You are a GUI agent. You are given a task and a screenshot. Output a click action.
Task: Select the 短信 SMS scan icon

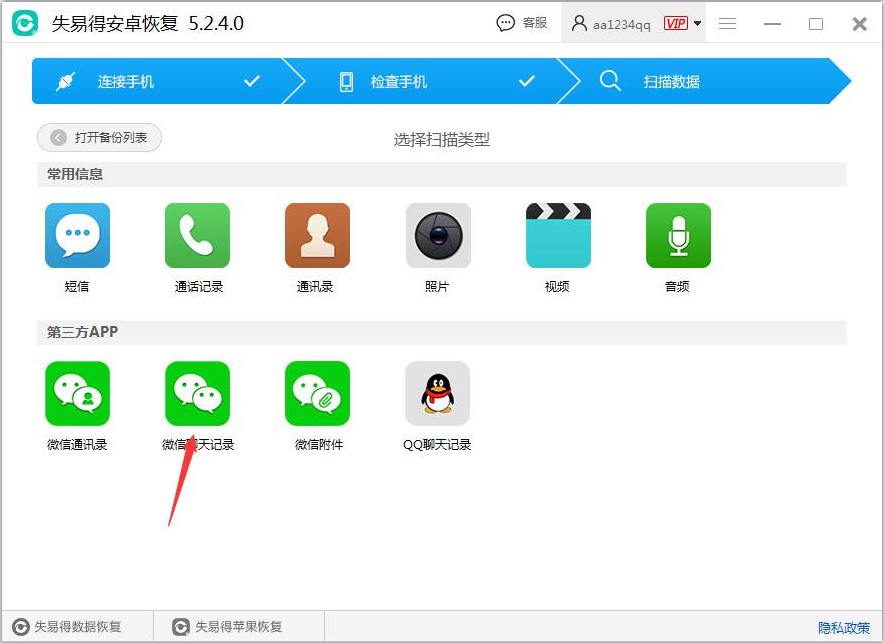tap(77, 236)
